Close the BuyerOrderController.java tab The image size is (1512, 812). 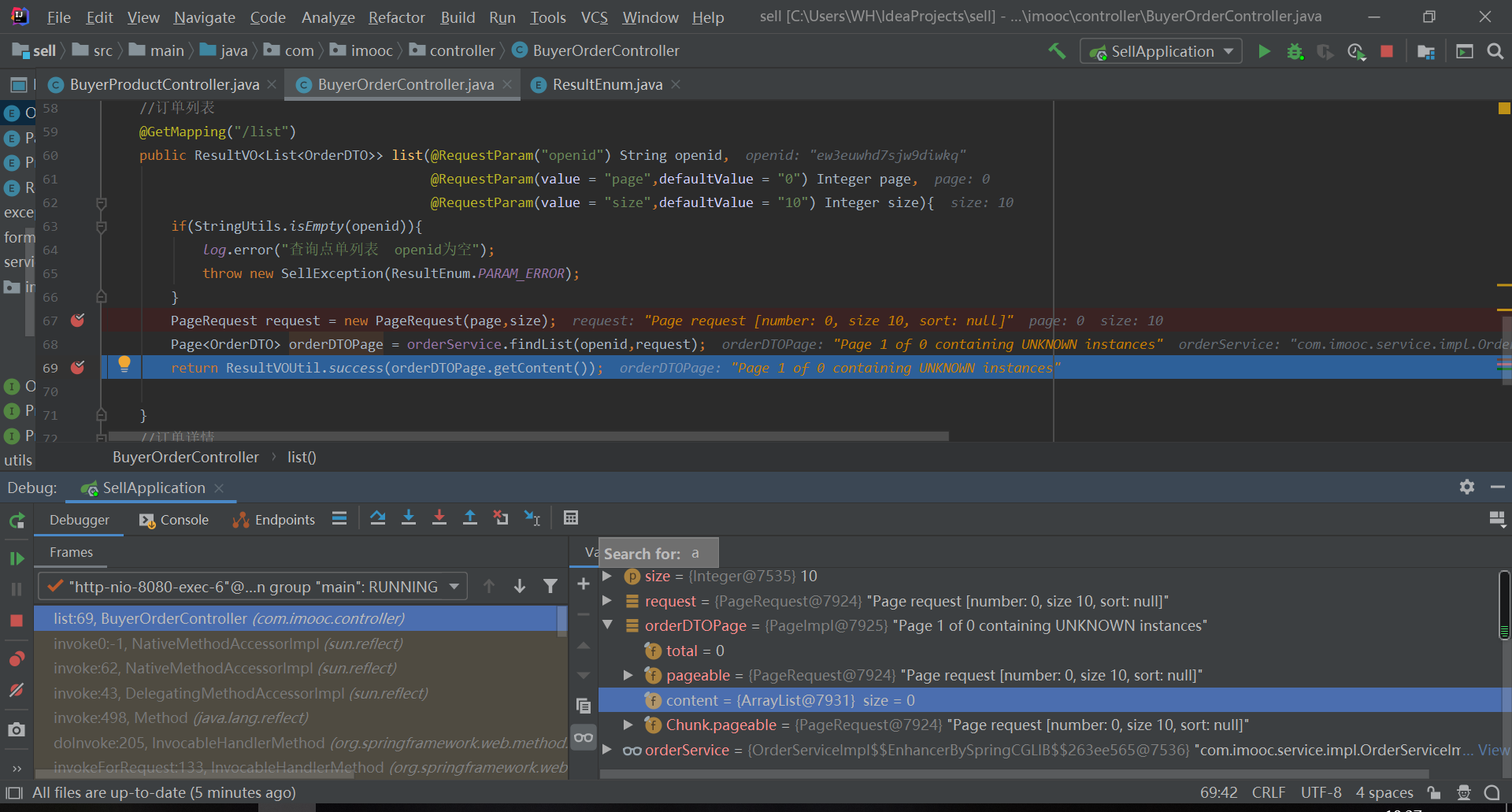coord(507,84)
